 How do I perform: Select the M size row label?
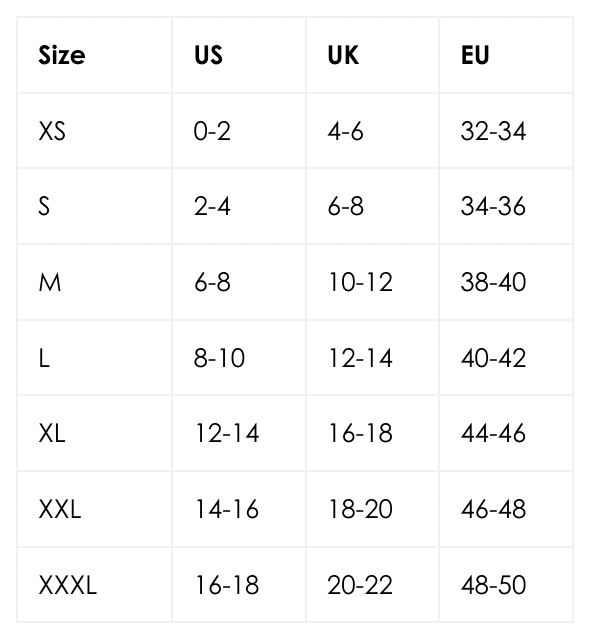coord(50,283)
